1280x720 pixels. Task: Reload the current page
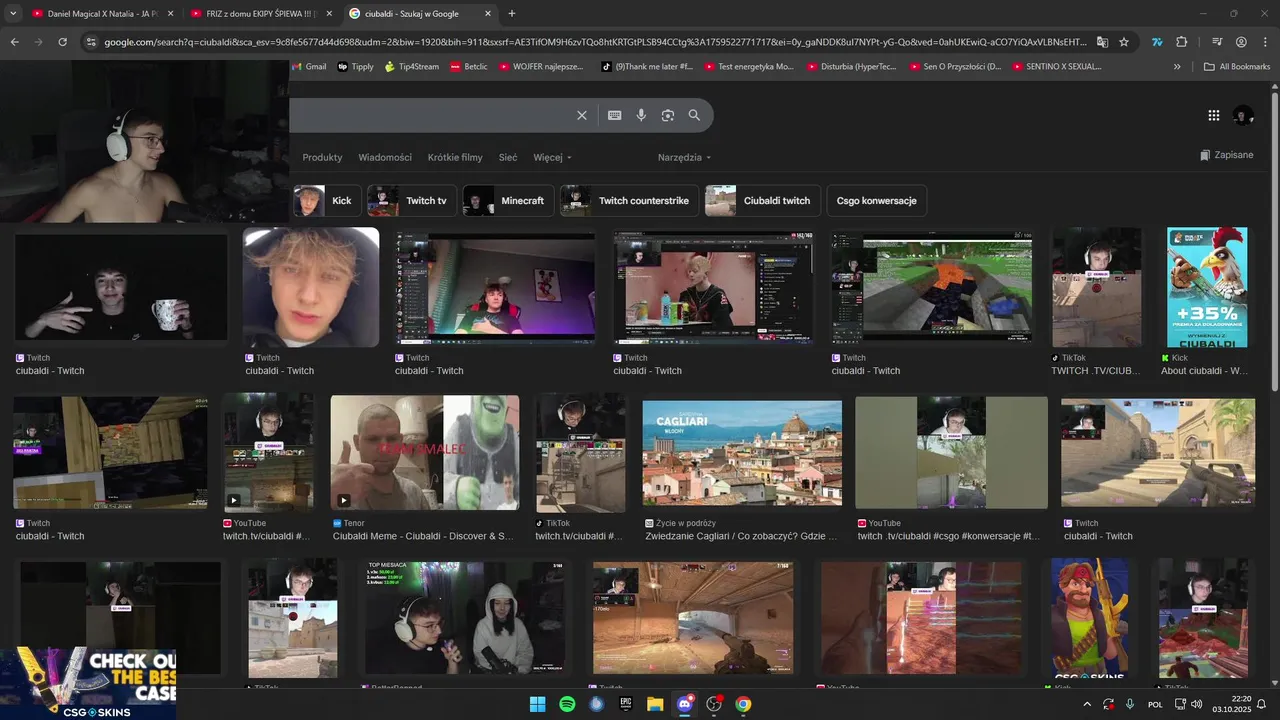62,42
